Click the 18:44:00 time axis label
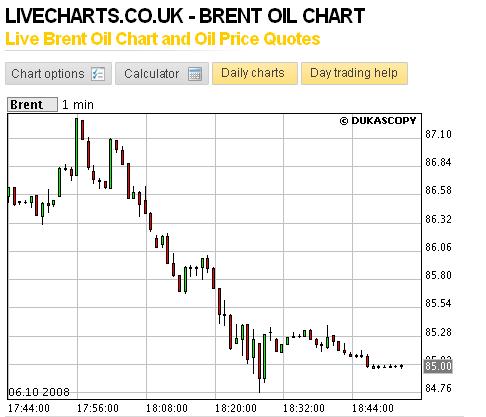Screen dimensions: 486x417 (x=373, y=408)
